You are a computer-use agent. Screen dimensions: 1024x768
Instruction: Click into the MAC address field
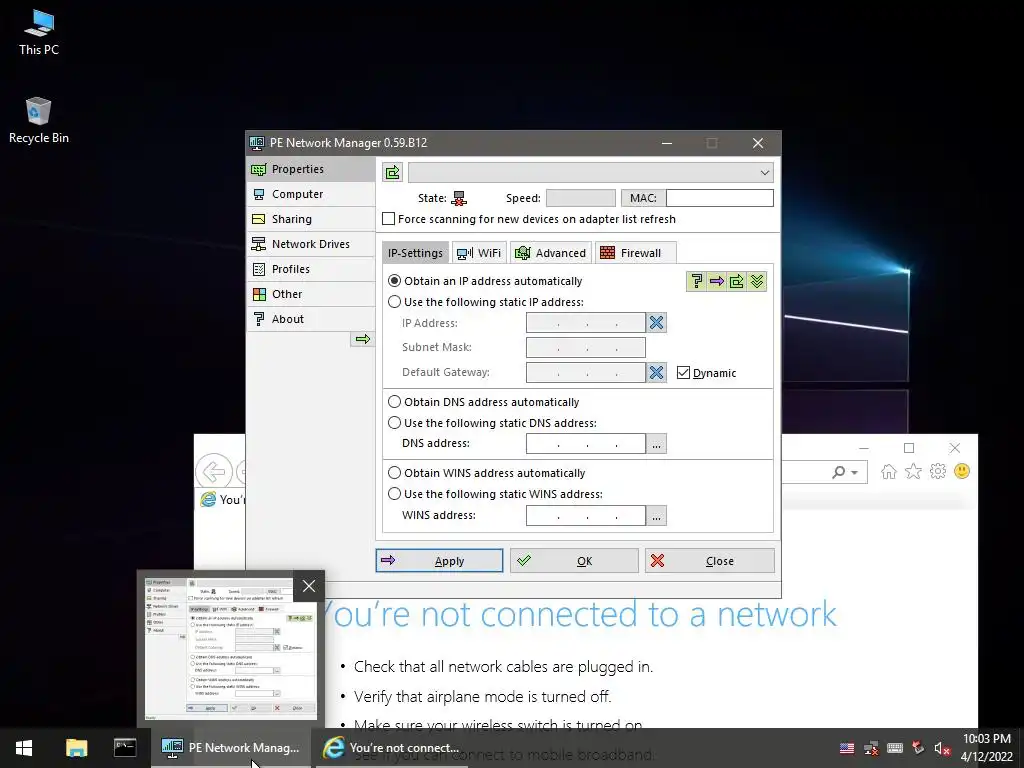pyautogui.click(x=720, y=198)
